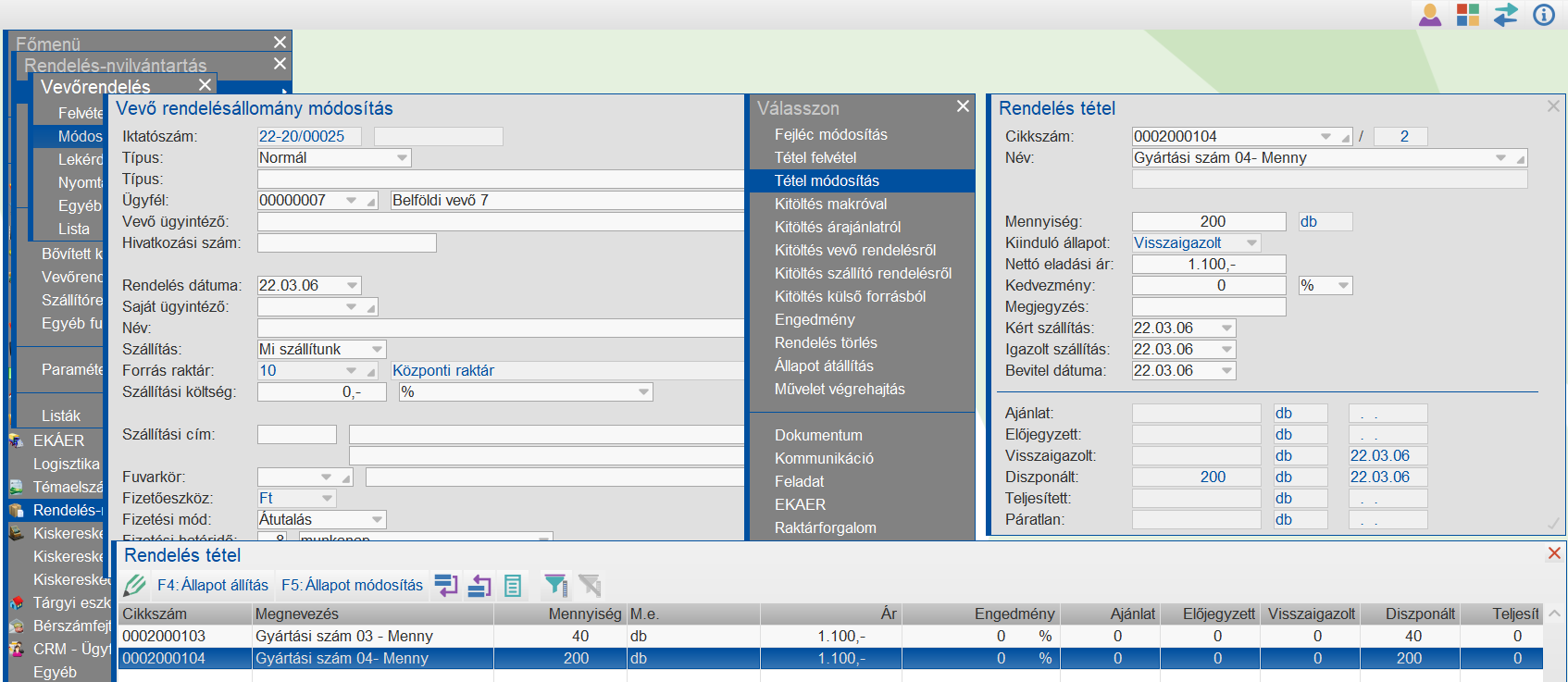Open the information icon
The image size is (1568, 682).
[x=1544, y=15]
